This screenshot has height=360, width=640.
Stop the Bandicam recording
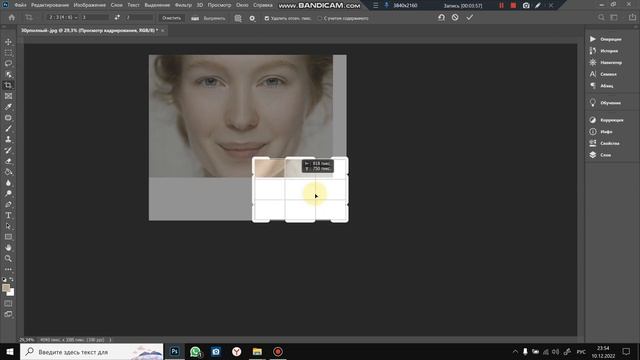[513, 5]
